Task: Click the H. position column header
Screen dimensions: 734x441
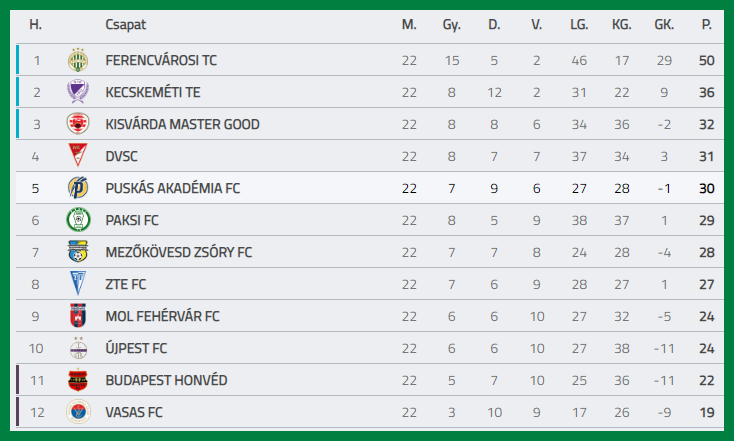Action: point(36,24)
